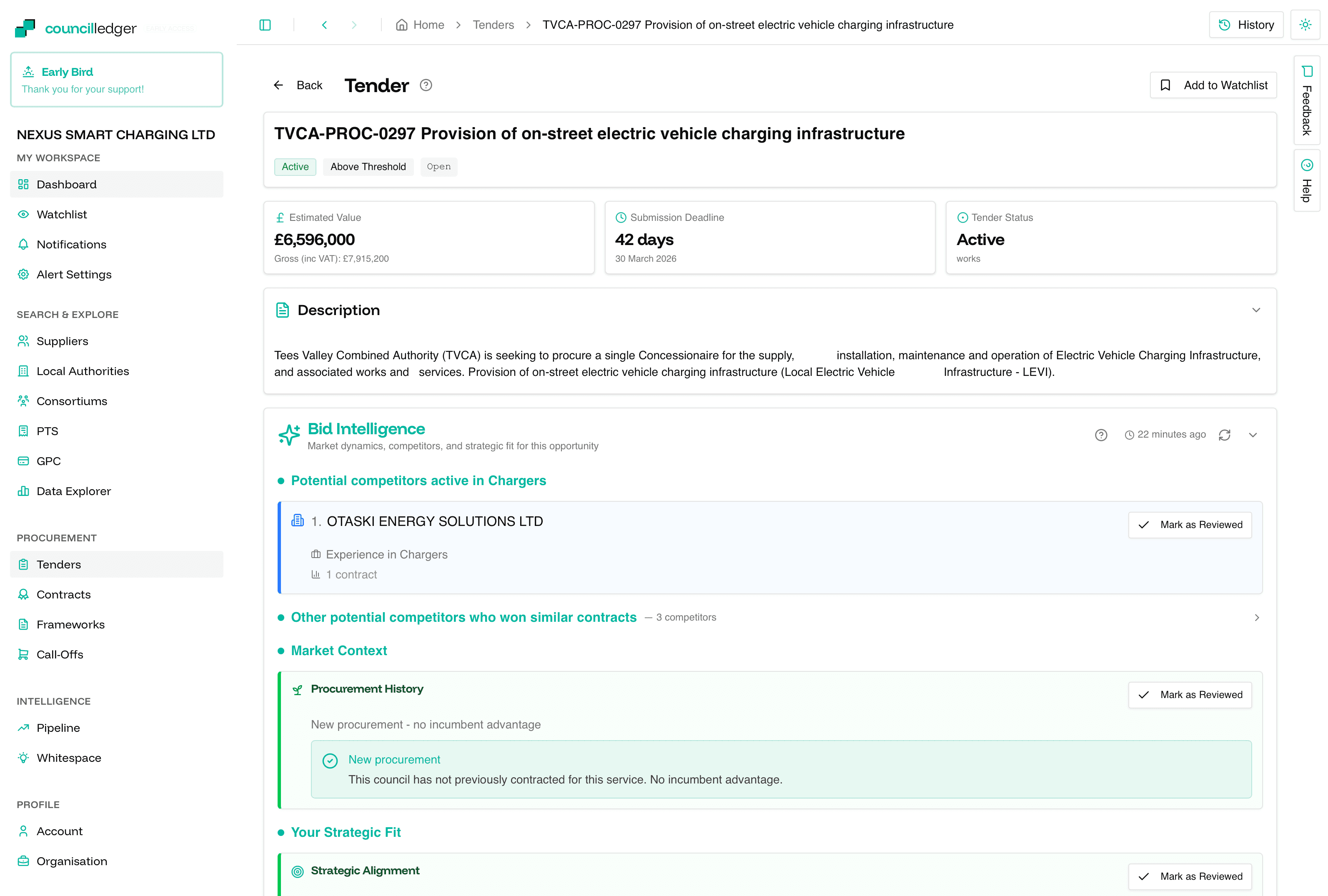The image size is (1328, 896).
Task: Open PTS in the sidebar
Action: point(117,431)
